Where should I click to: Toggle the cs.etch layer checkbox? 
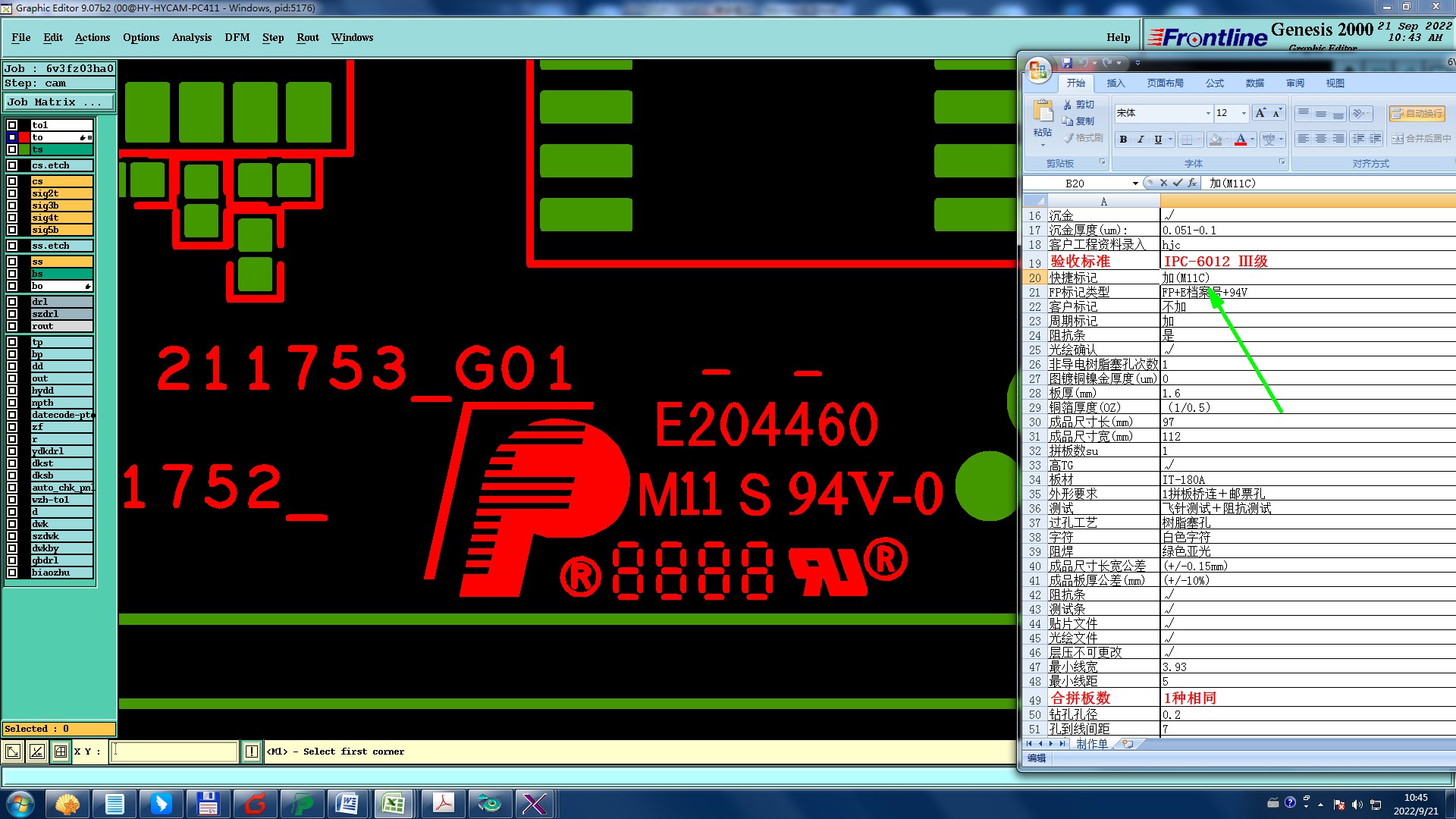click(12, 165)
